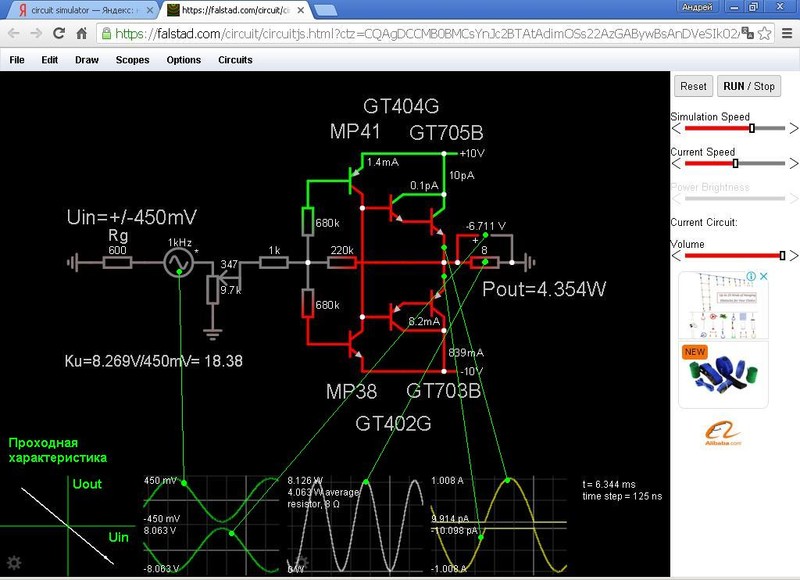The width and height of the screenshot is (800, 580).
Task: Open the Edit menu
Action: [49, 60]
